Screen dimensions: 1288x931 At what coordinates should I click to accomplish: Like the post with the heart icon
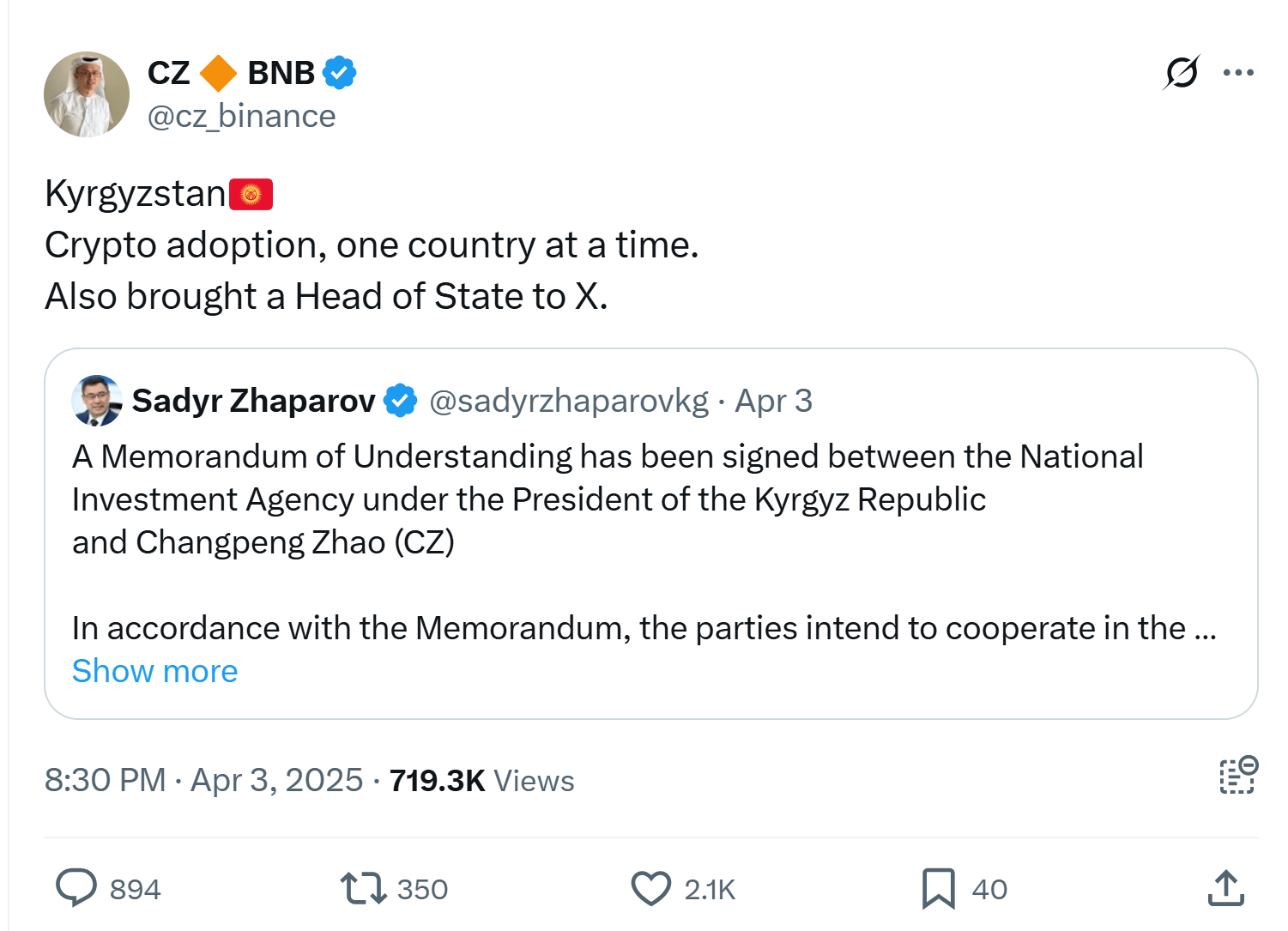[x=651, y=888]
